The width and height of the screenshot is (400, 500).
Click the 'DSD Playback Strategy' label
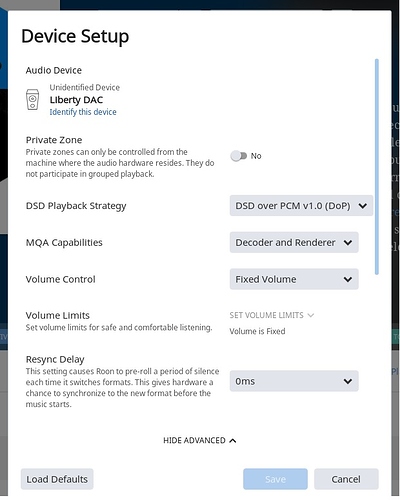(76, 206)
